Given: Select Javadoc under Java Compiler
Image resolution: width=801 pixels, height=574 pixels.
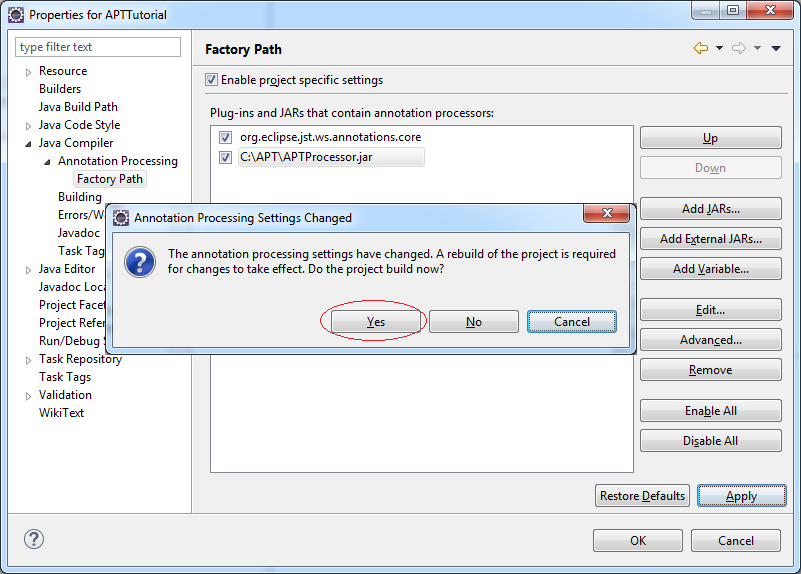Looking at the screenshot, I should coord(79,233).
